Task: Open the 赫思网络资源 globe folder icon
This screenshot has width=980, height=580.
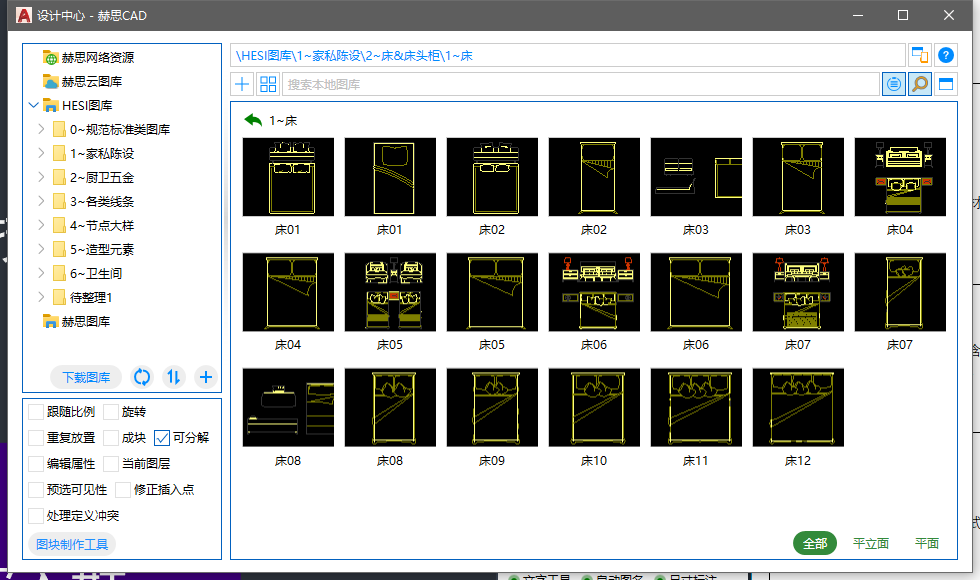Action: tap(51, 58)
